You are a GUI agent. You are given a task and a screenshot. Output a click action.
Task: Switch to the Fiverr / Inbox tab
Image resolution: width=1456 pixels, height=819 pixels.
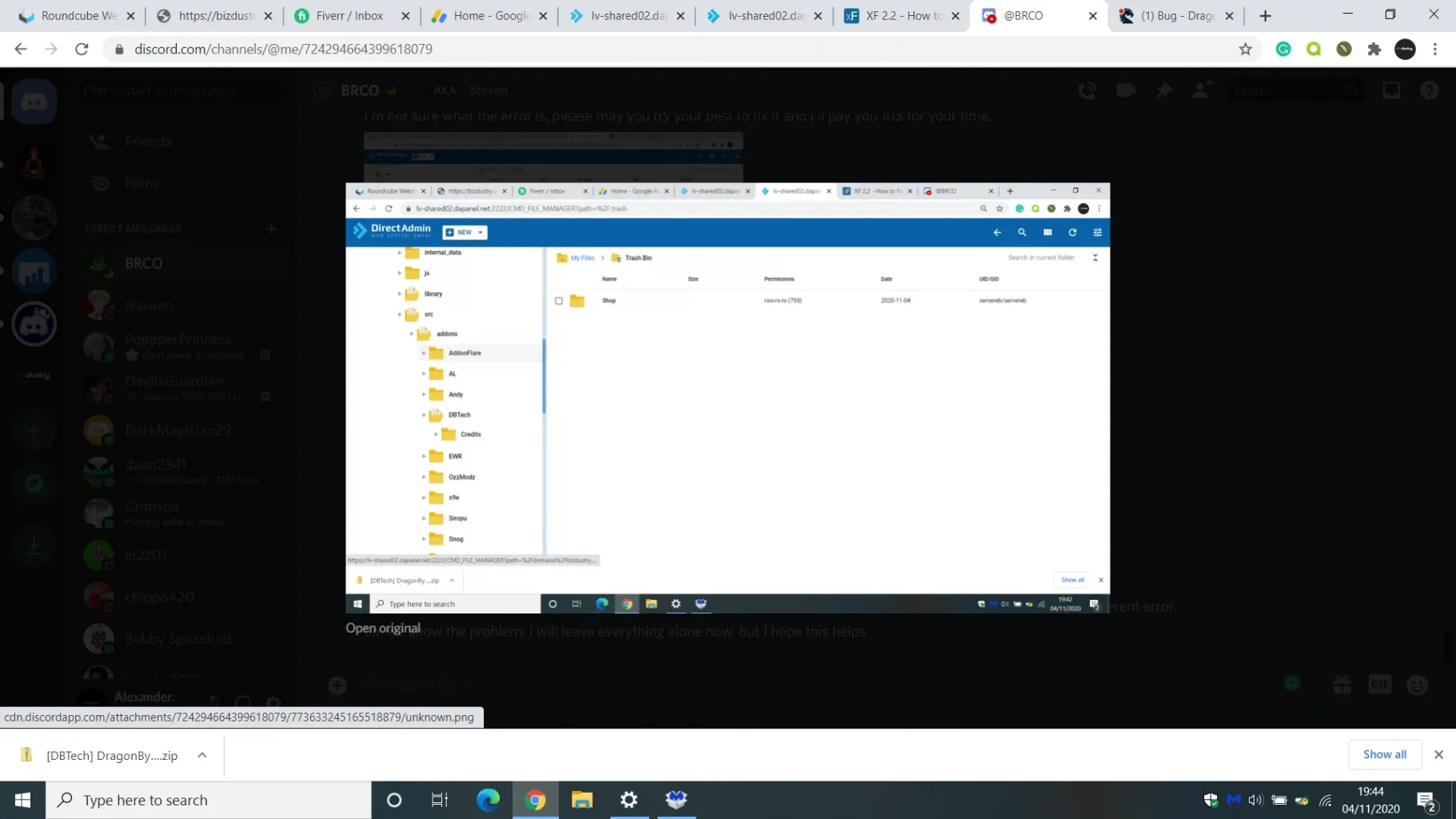pos(350,16)
